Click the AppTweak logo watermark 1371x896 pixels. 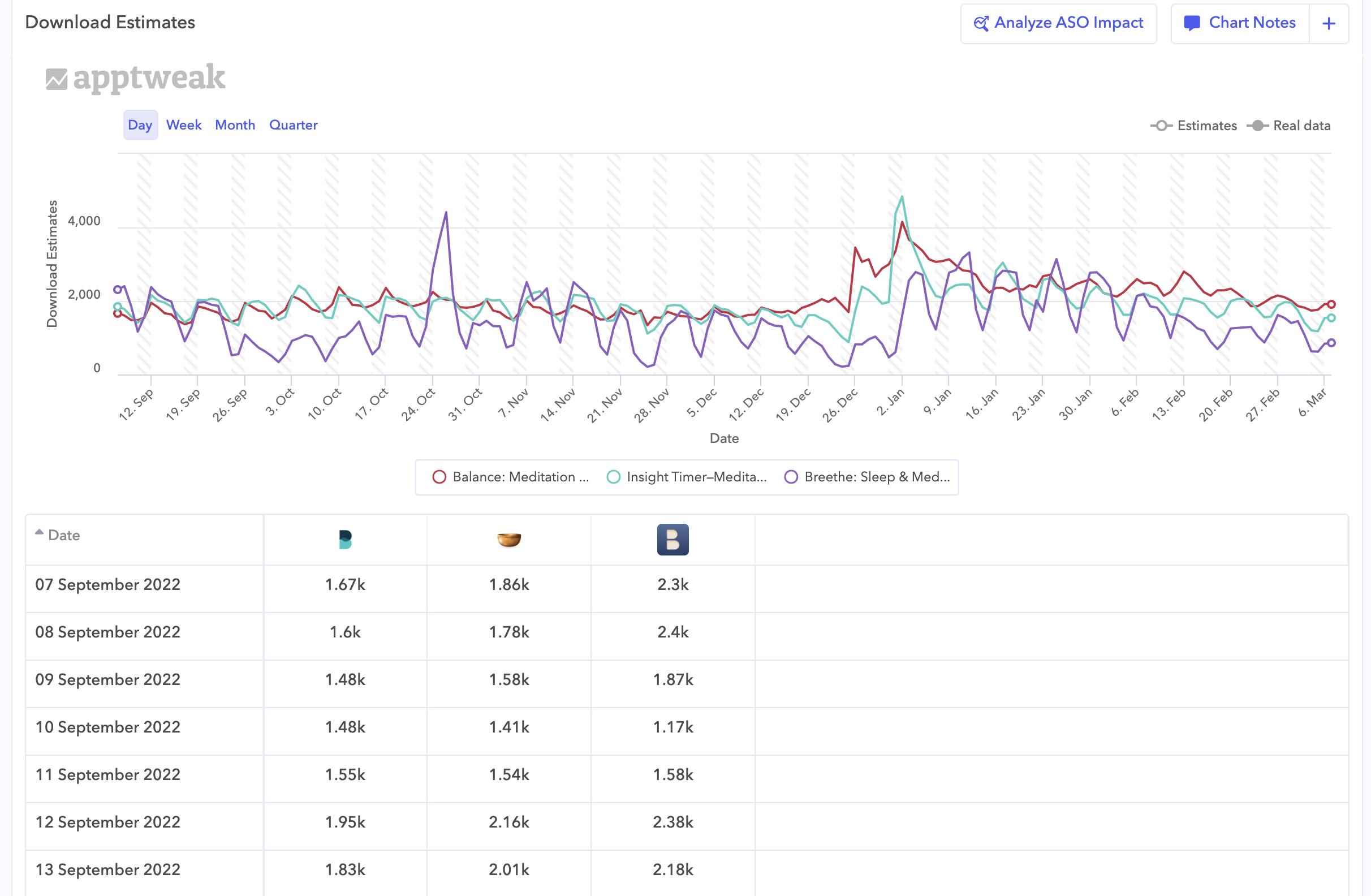click(135, 79)
